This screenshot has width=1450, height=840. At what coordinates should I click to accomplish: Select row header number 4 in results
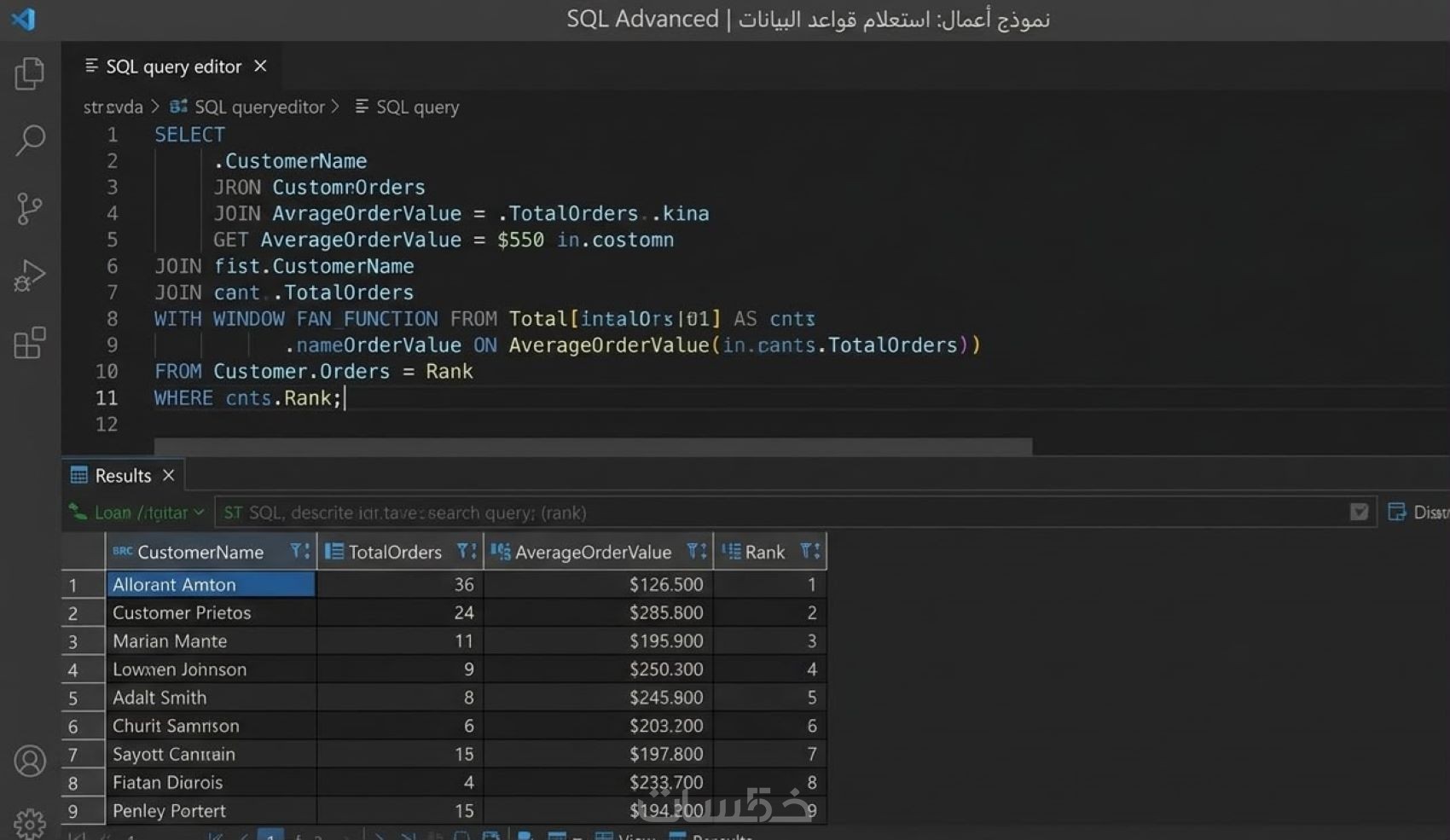pos(83,669)
